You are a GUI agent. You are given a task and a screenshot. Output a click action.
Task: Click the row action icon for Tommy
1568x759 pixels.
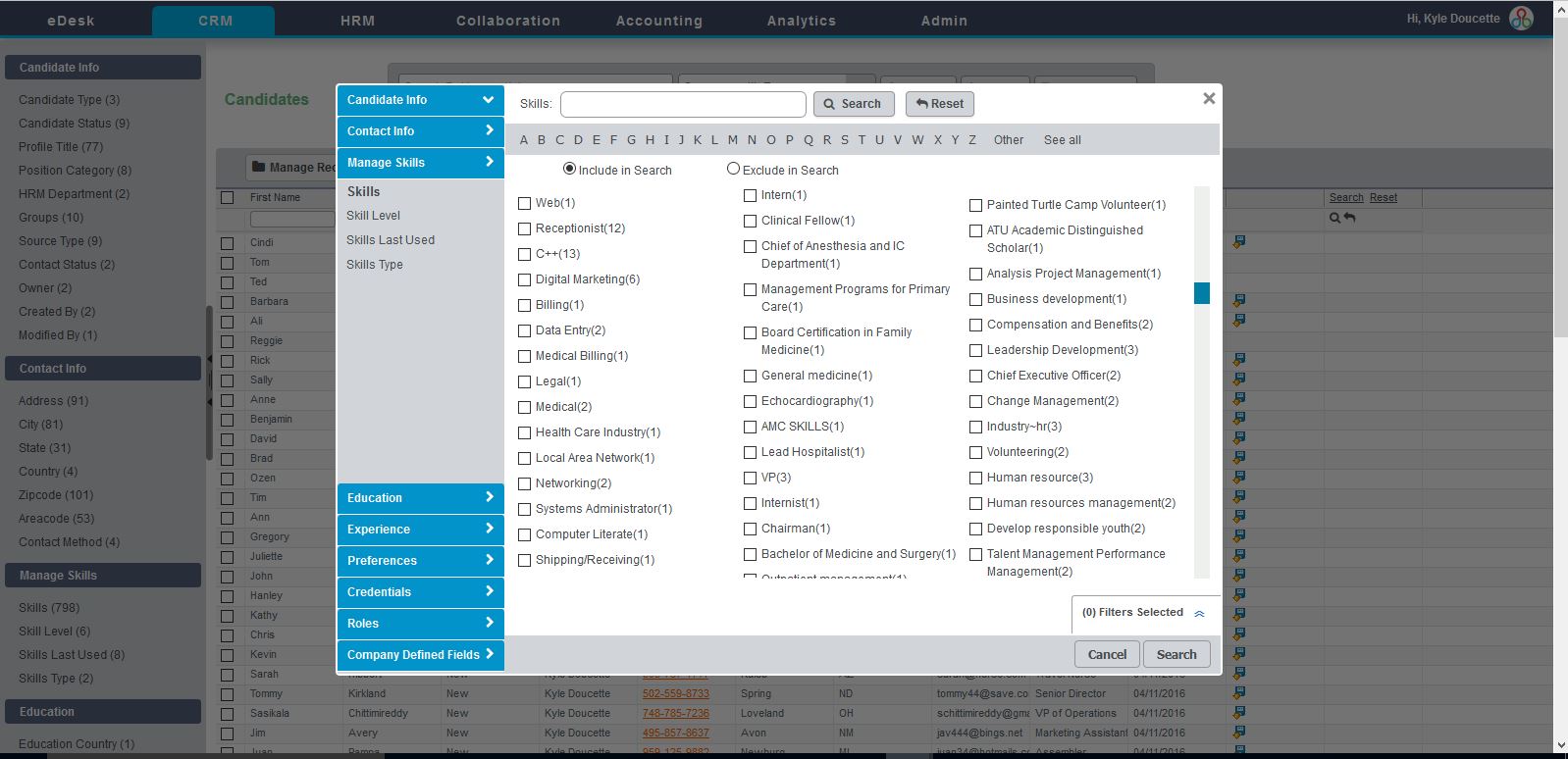1239,693
